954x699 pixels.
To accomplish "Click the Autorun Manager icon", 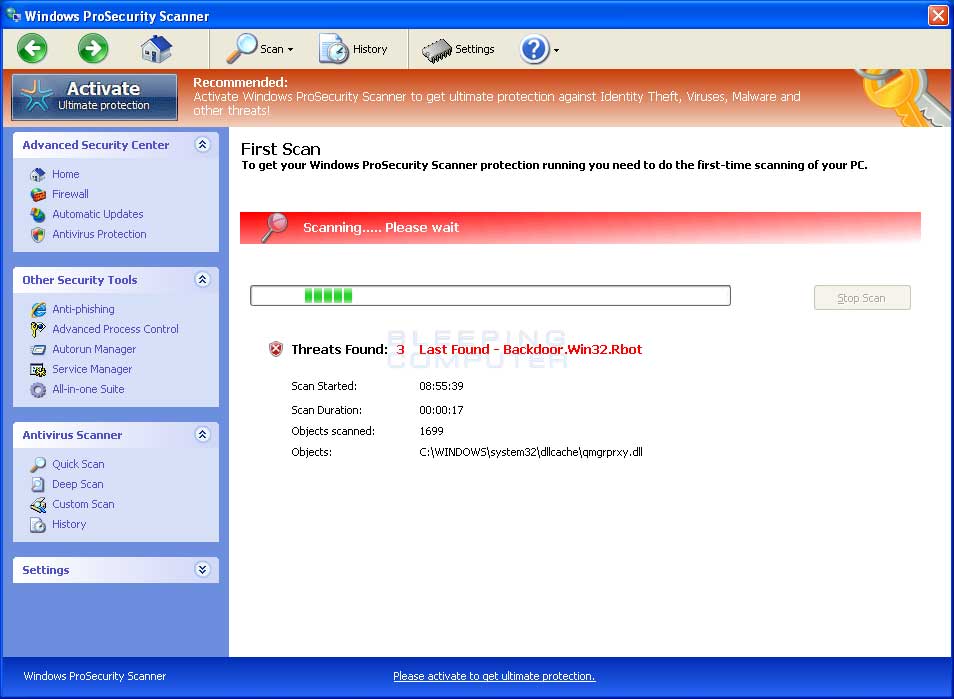I will click(x=38, y=350).
